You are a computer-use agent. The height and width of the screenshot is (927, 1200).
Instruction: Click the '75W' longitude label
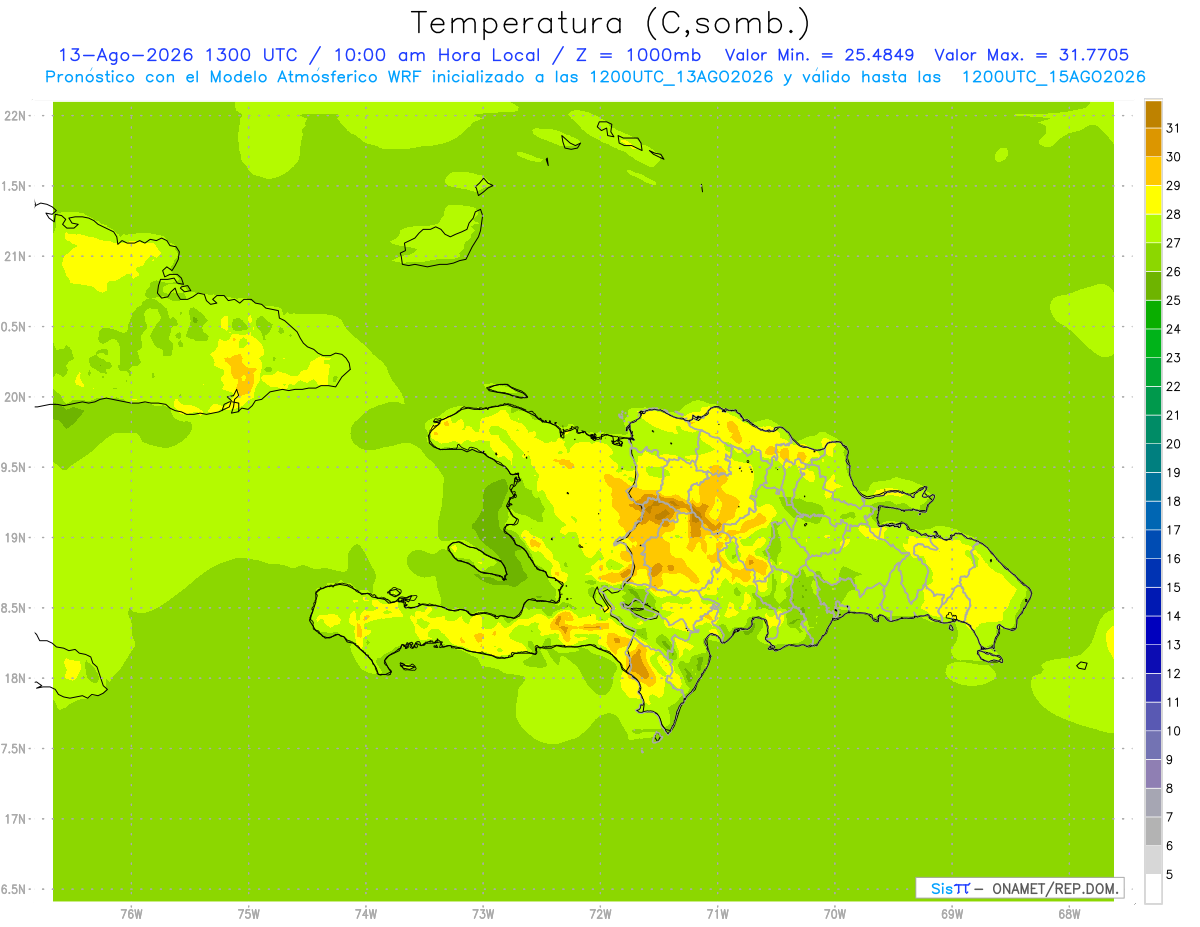click(249, 913)
